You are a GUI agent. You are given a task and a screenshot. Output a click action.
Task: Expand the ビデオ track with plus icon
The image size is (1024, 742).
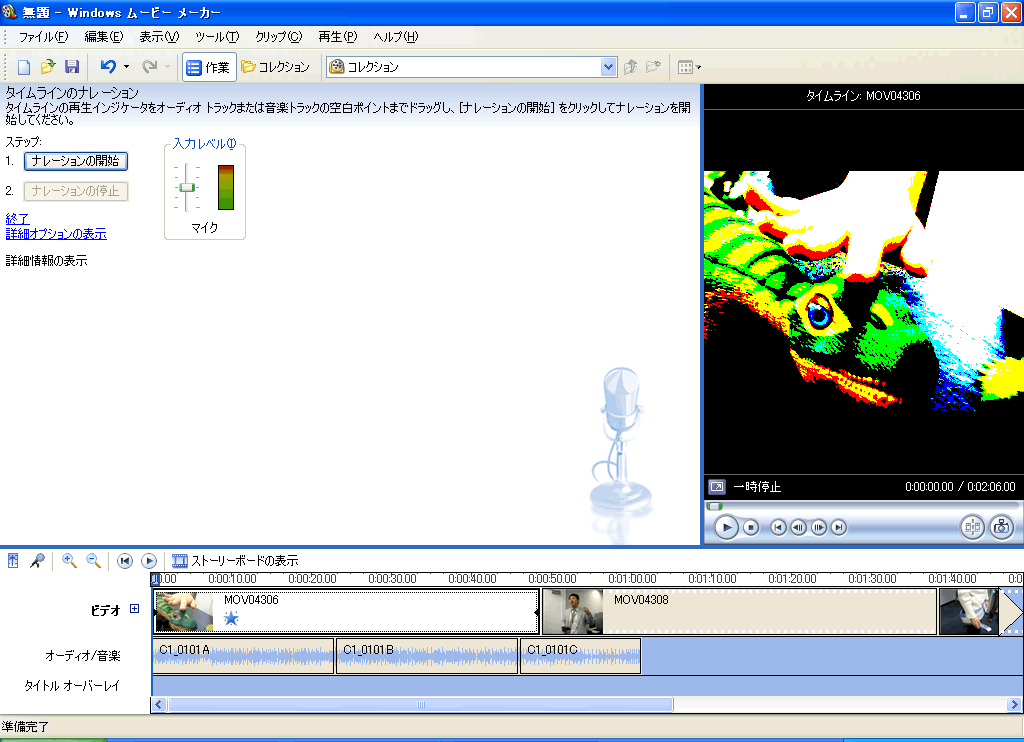click(x=135, y=609)
